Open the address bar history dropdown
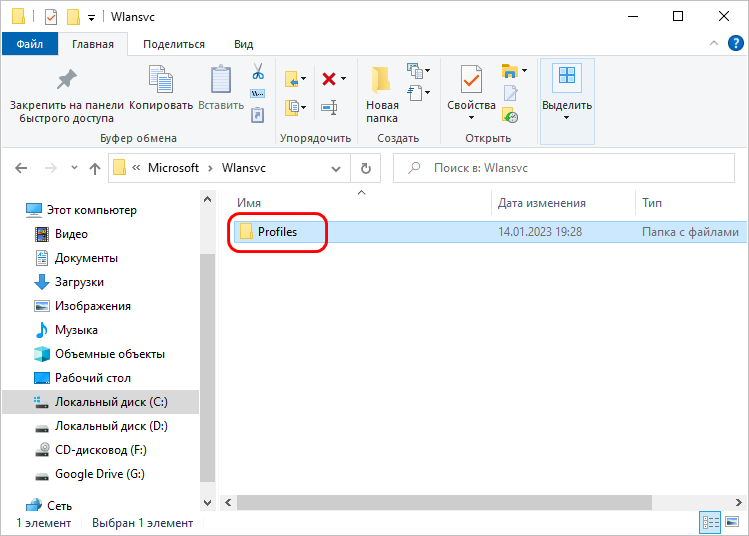 [336, 169]
